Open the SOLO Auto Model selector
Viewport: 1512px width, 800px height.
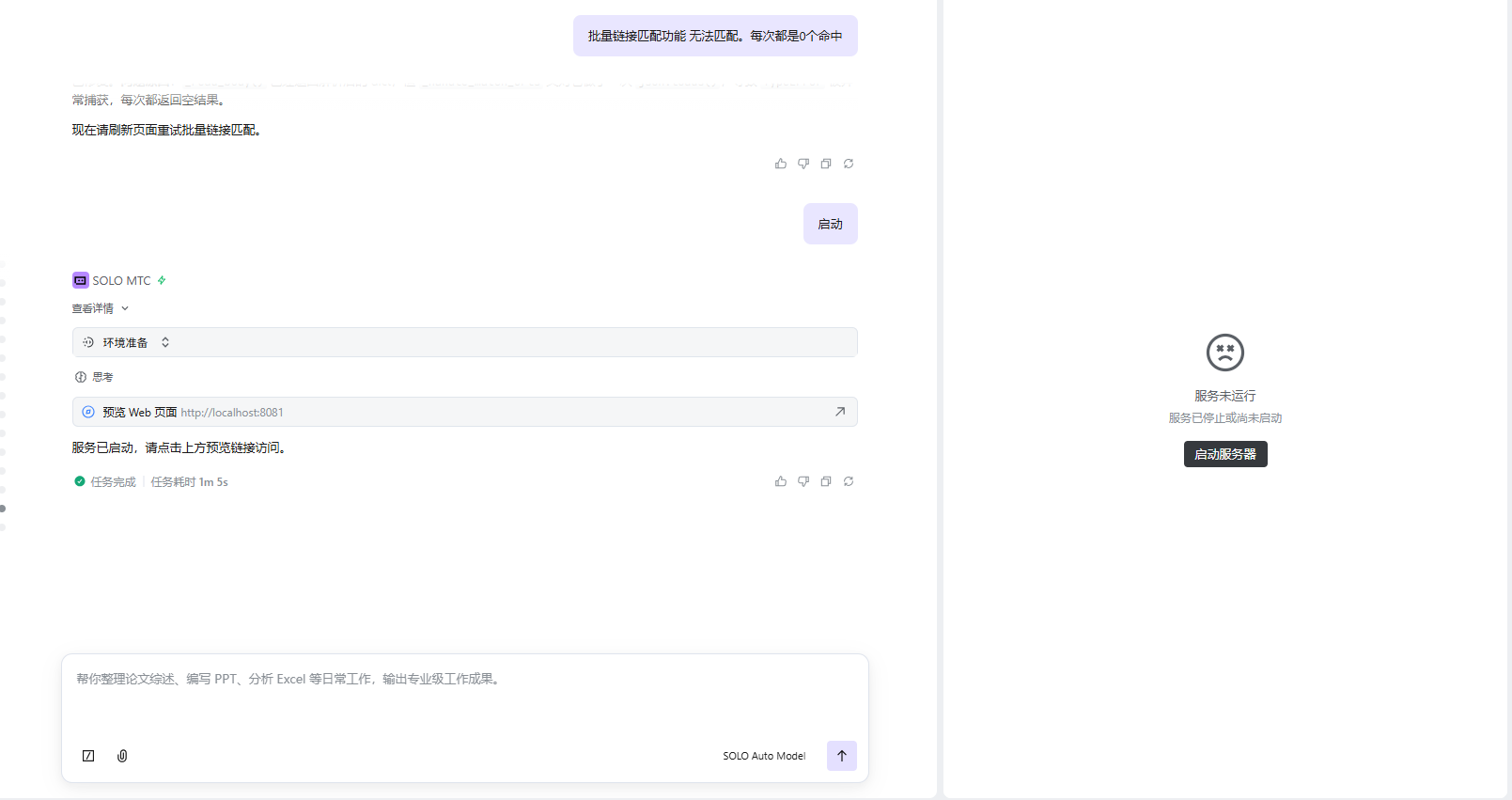coord(763,756)
